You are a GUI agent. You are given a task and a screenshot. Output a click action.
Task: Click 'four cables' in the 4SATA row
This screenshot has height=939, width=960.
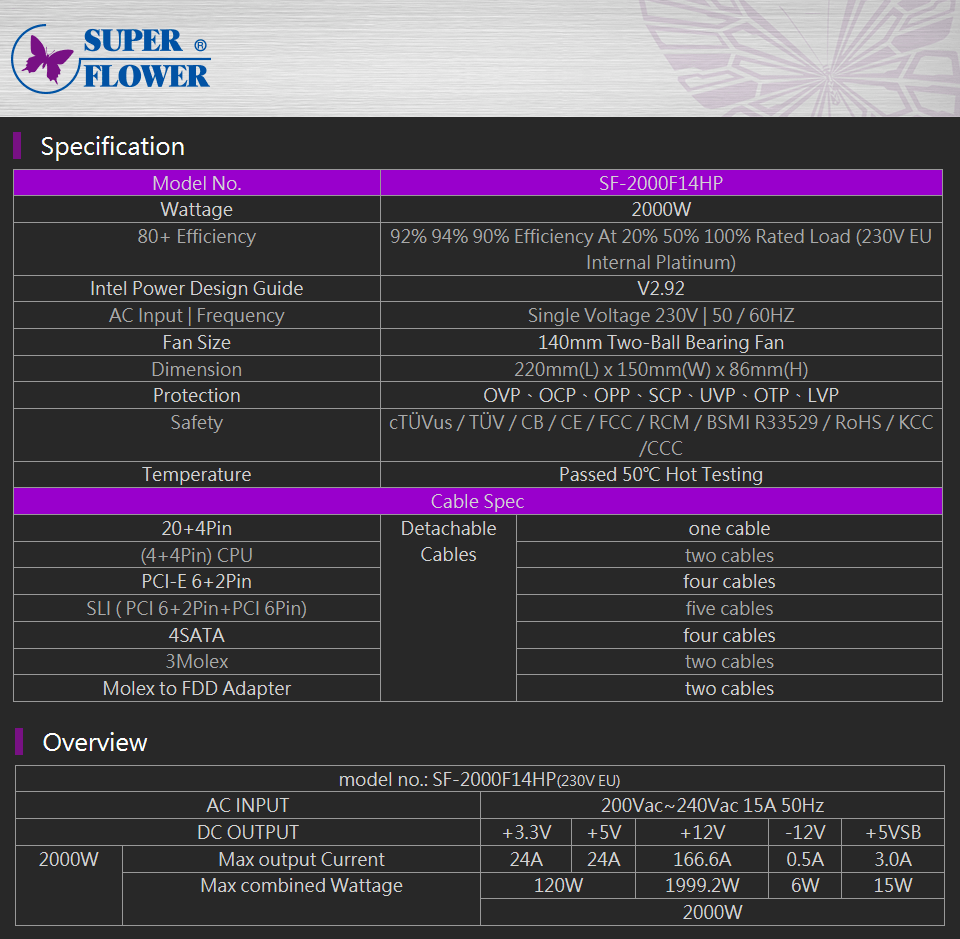tap(729, 635)
